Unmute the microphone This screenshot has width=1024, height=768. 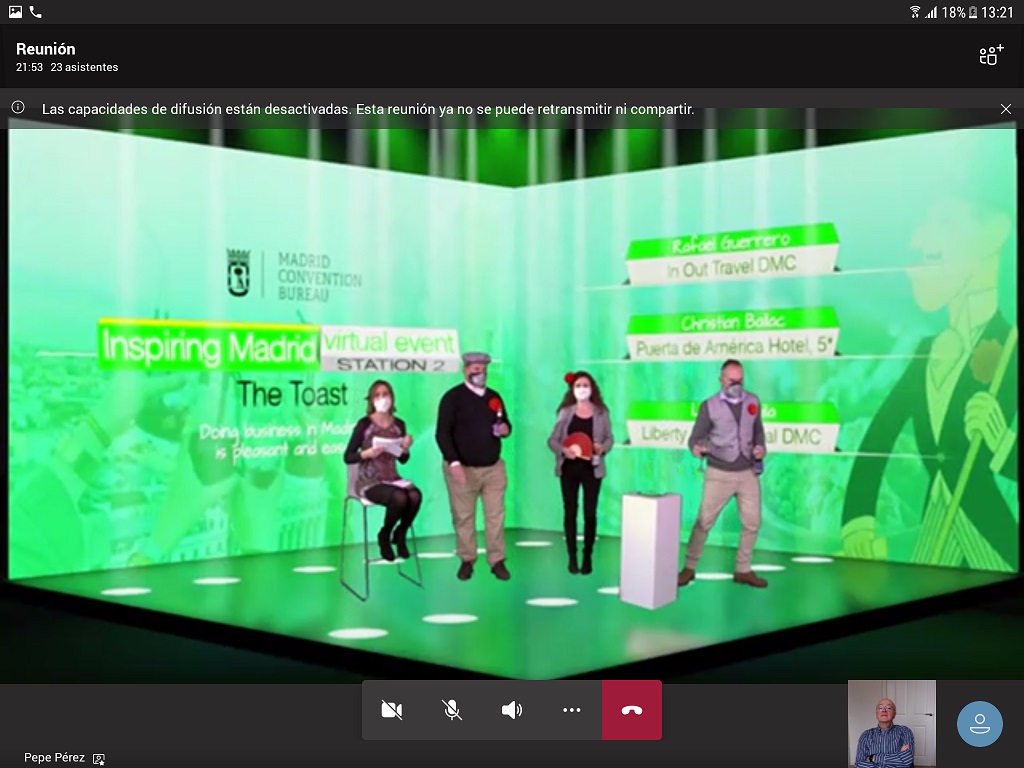point(452,710)
